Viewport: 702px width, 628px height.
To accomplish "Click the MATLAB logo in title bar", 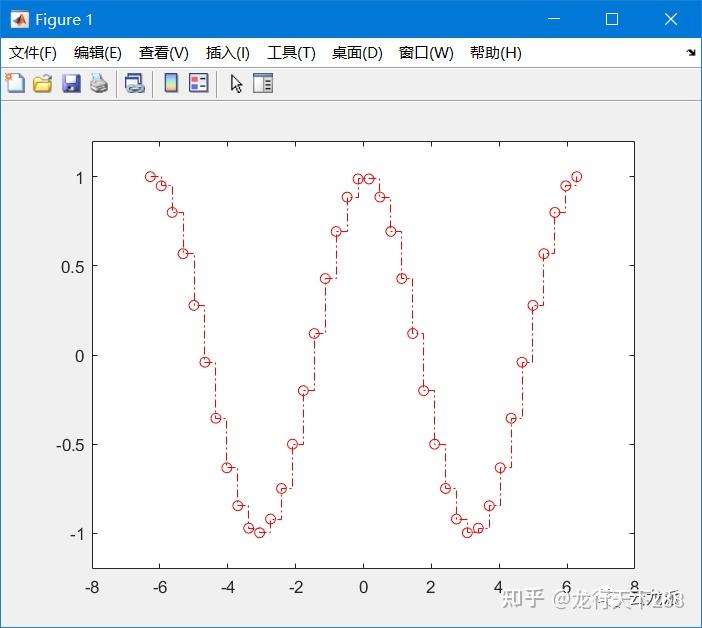I will (20, 19).
